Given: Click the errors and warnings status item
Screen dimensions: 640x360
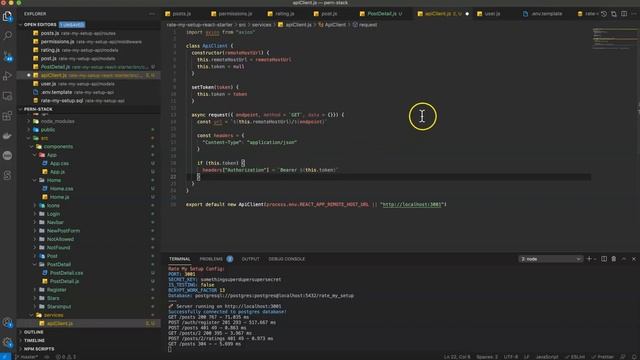Looking at the screenshot, I should pyautogui.click(x=66, y=357).
